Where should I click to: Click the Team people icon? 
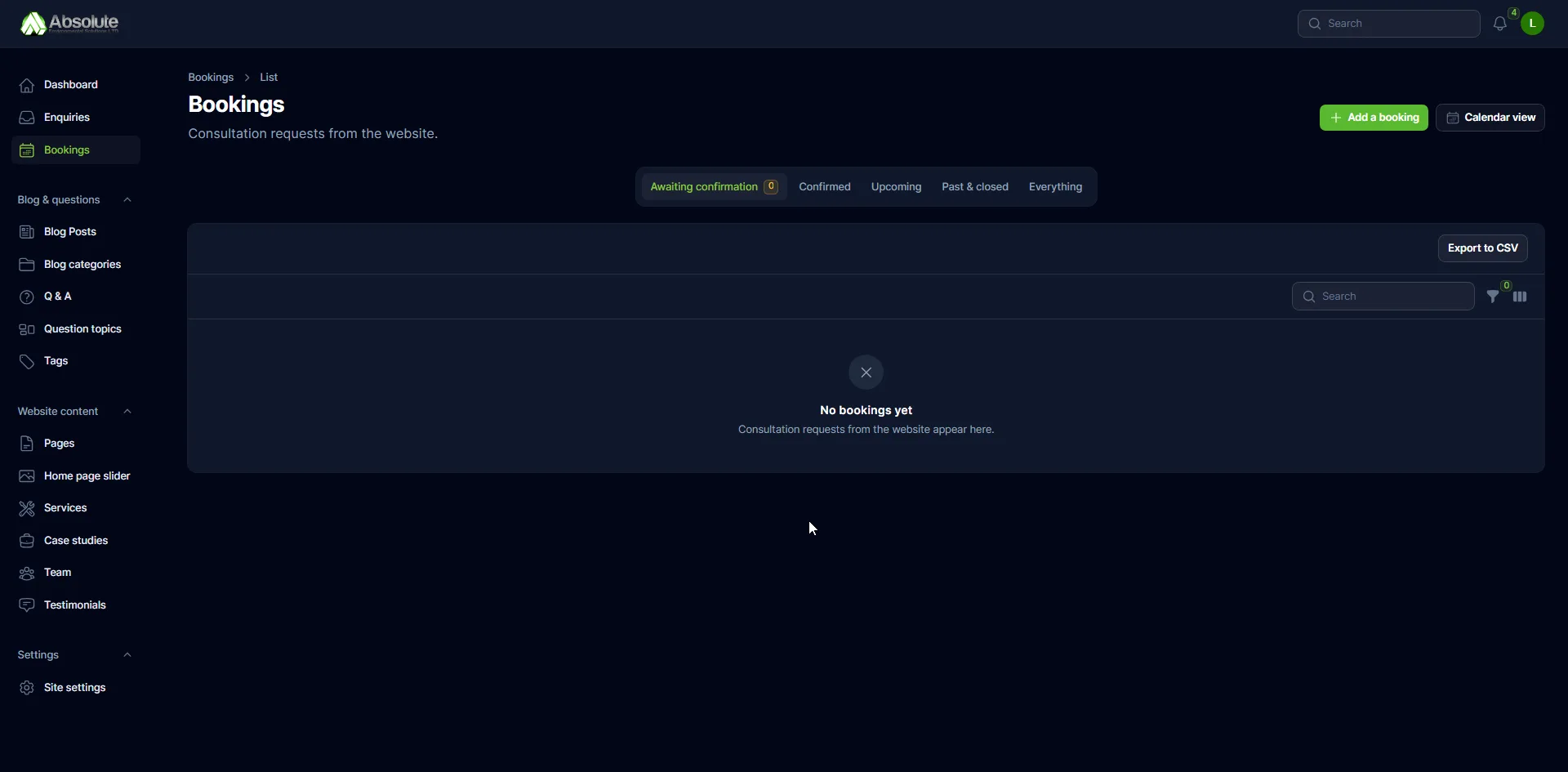click(27, 573)
